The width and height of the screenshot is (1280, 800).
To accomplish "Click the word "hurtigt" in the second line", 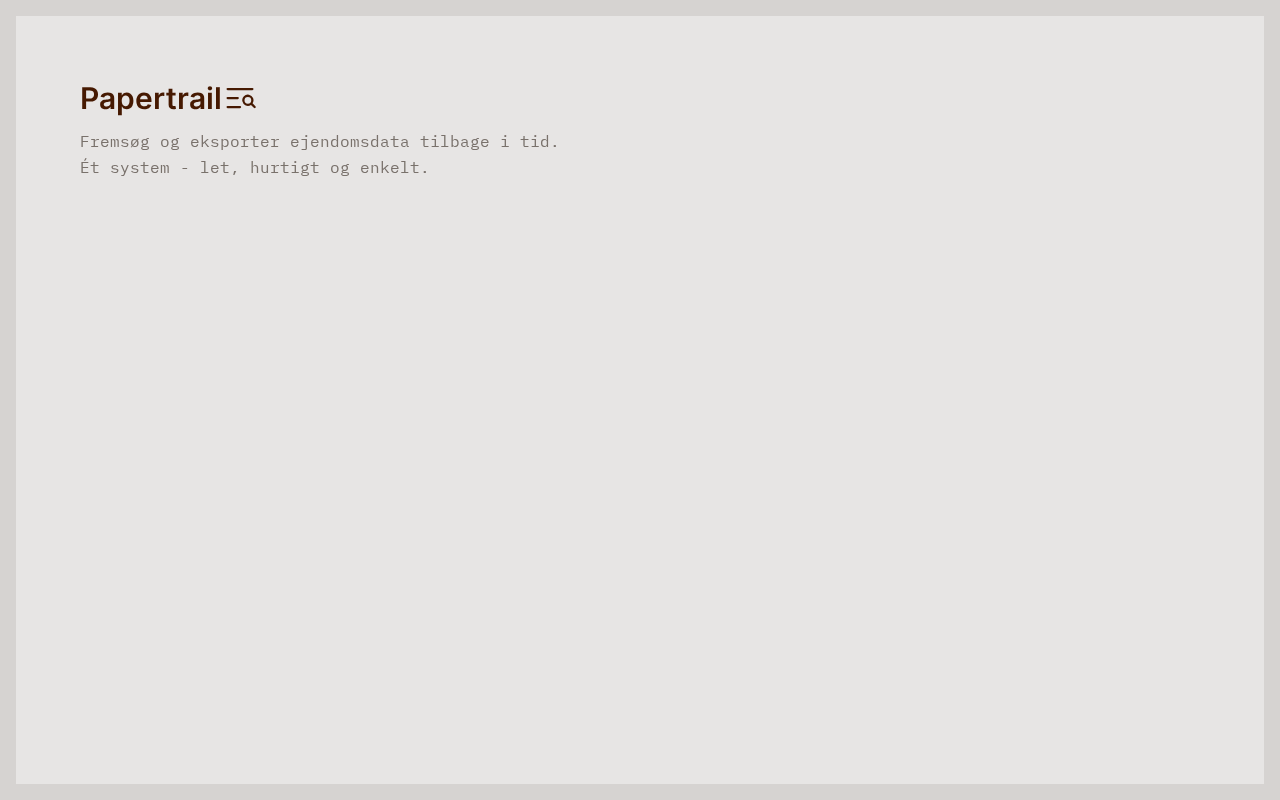I will point(285,168).
